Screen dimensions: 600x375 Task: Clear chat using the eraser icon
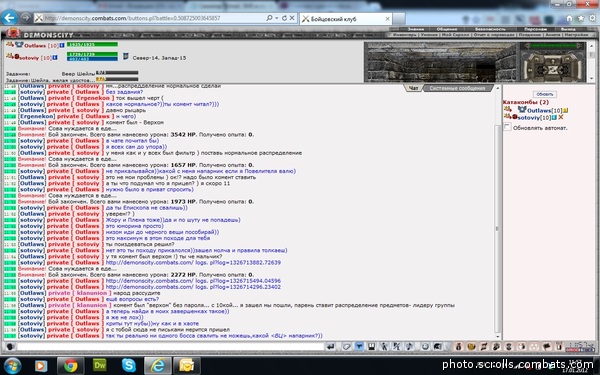346,347
